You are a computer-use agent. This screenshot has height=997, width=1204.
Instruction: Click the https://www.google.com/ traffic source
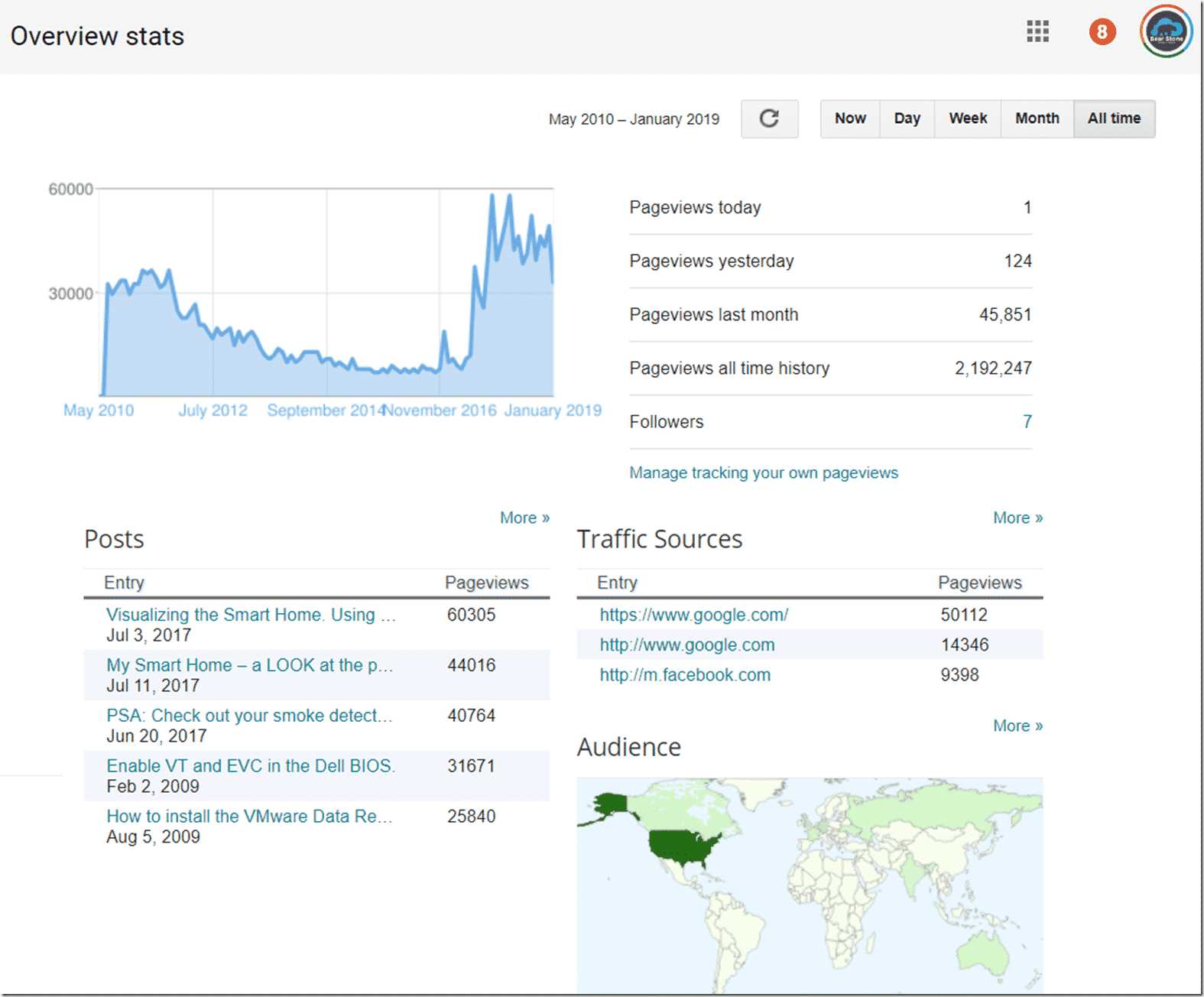693,615
